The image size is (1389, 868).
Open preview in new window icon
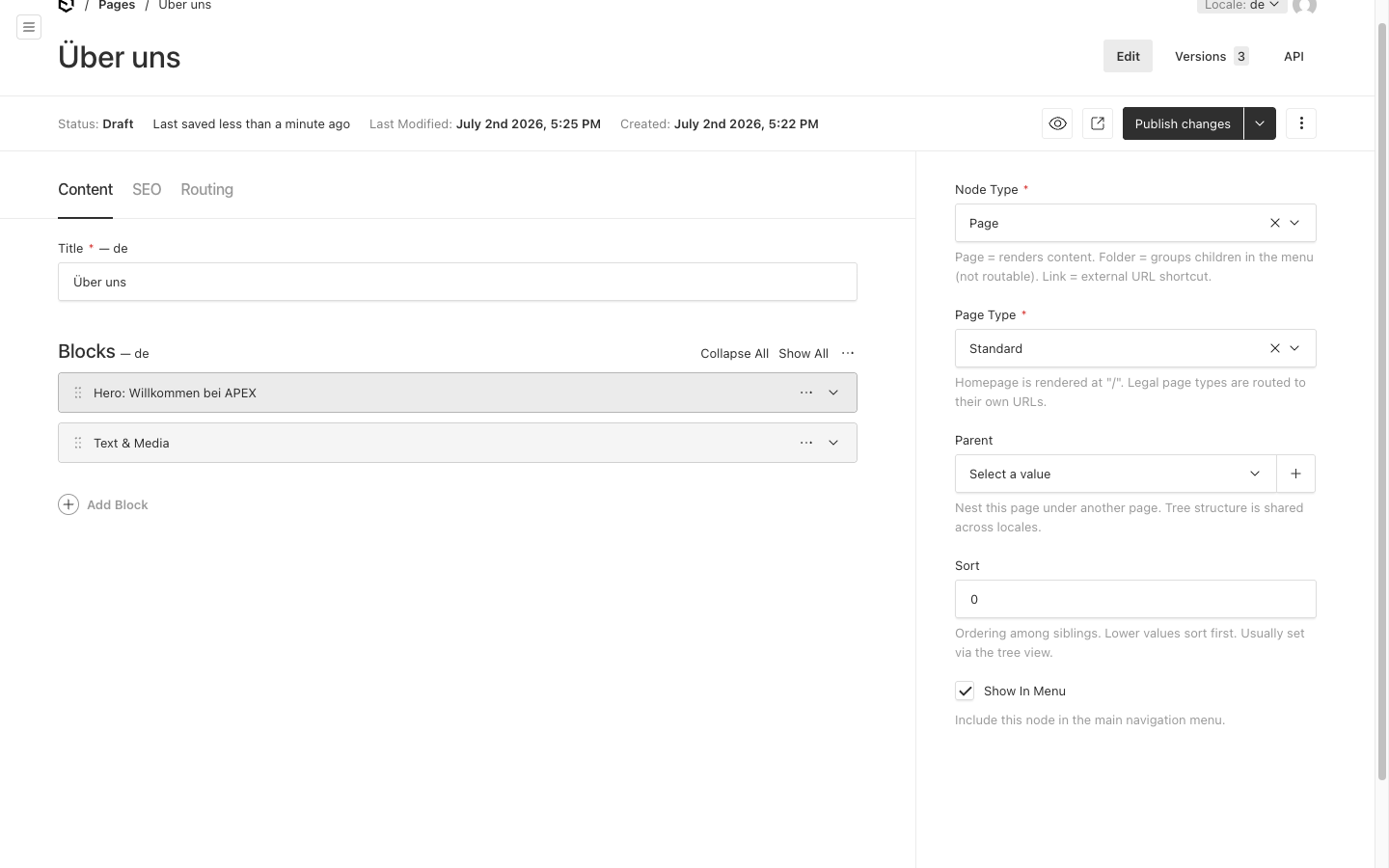tap(1098, 123)
